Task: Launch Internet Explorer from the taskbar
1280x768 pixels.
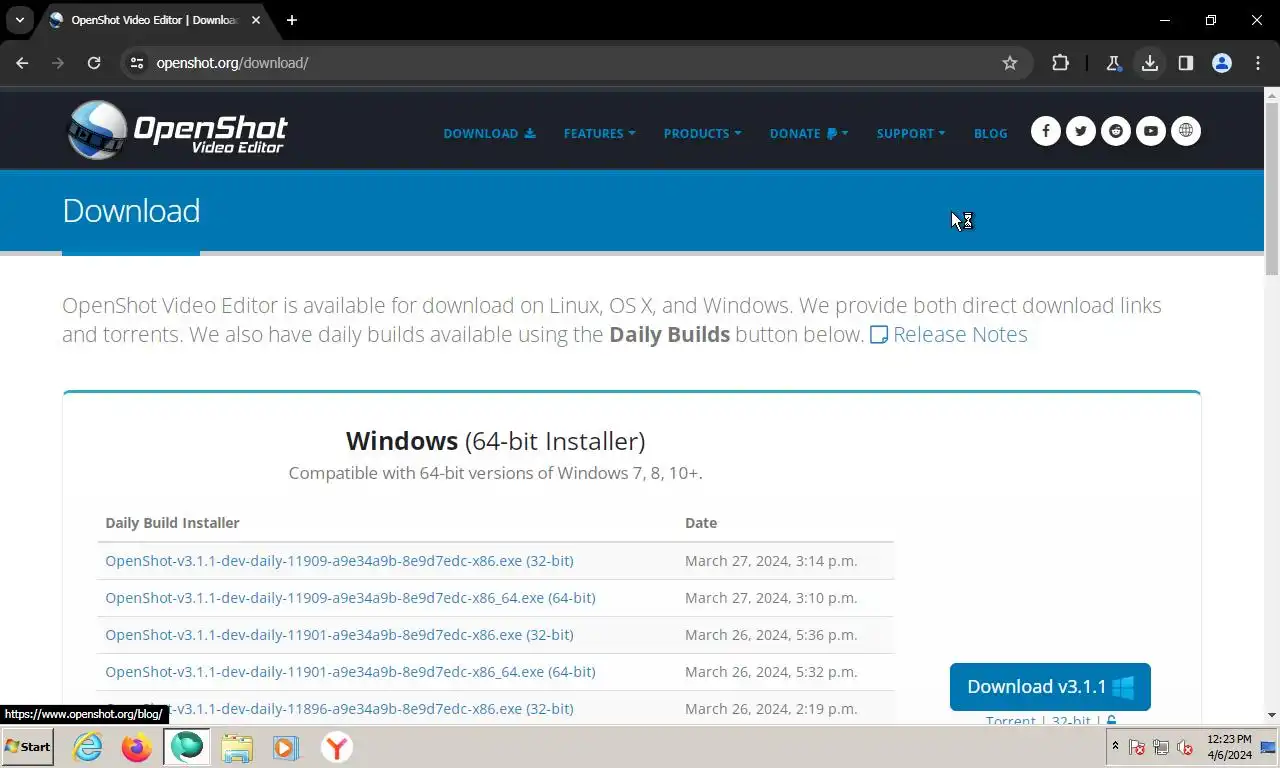Action: tap(88, 747)
